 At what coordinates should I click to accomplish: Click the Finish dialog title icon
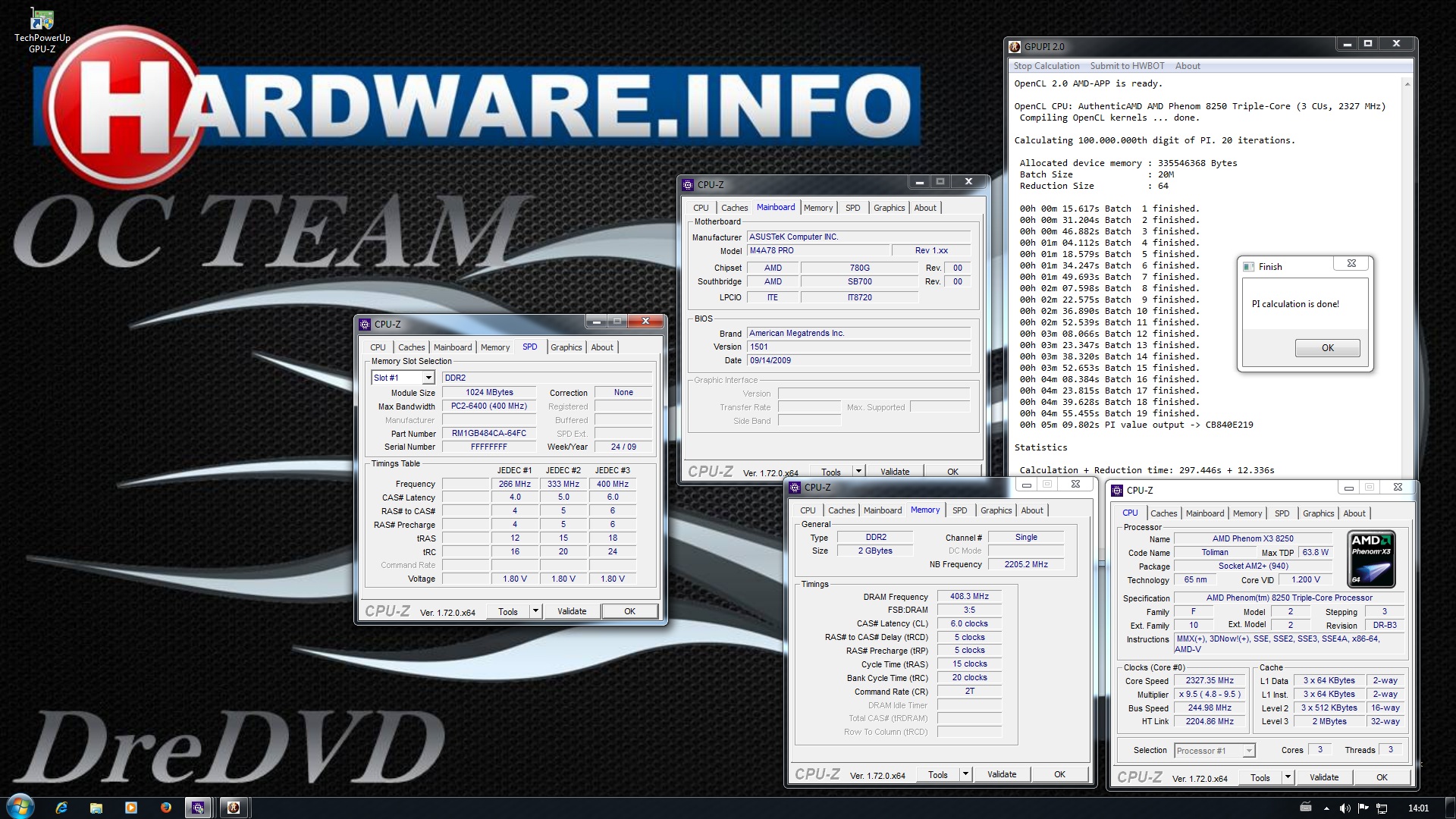click(x=1248, y=267)
